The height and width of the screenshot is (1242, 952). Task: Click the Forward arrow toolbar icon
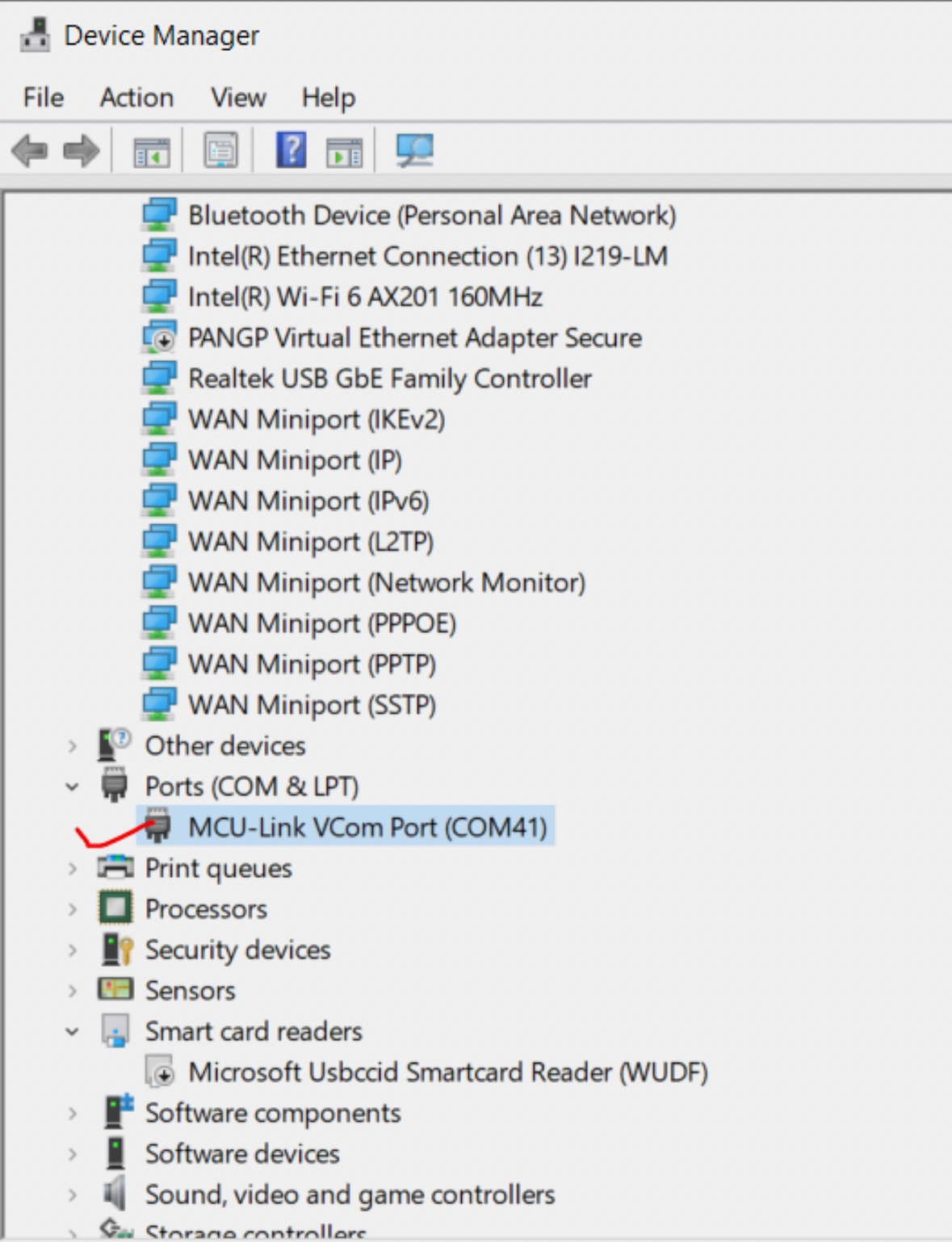pyautogui.click(x=81, y=151)
